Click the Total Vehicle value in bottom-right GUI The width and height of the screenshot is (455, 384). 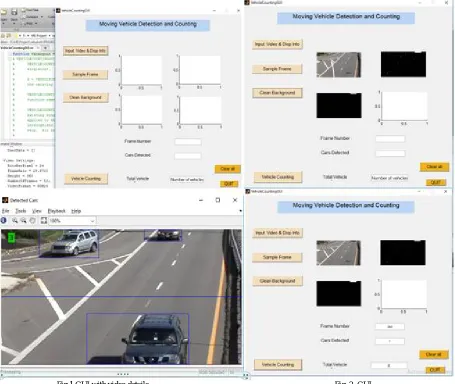[389, 365]
